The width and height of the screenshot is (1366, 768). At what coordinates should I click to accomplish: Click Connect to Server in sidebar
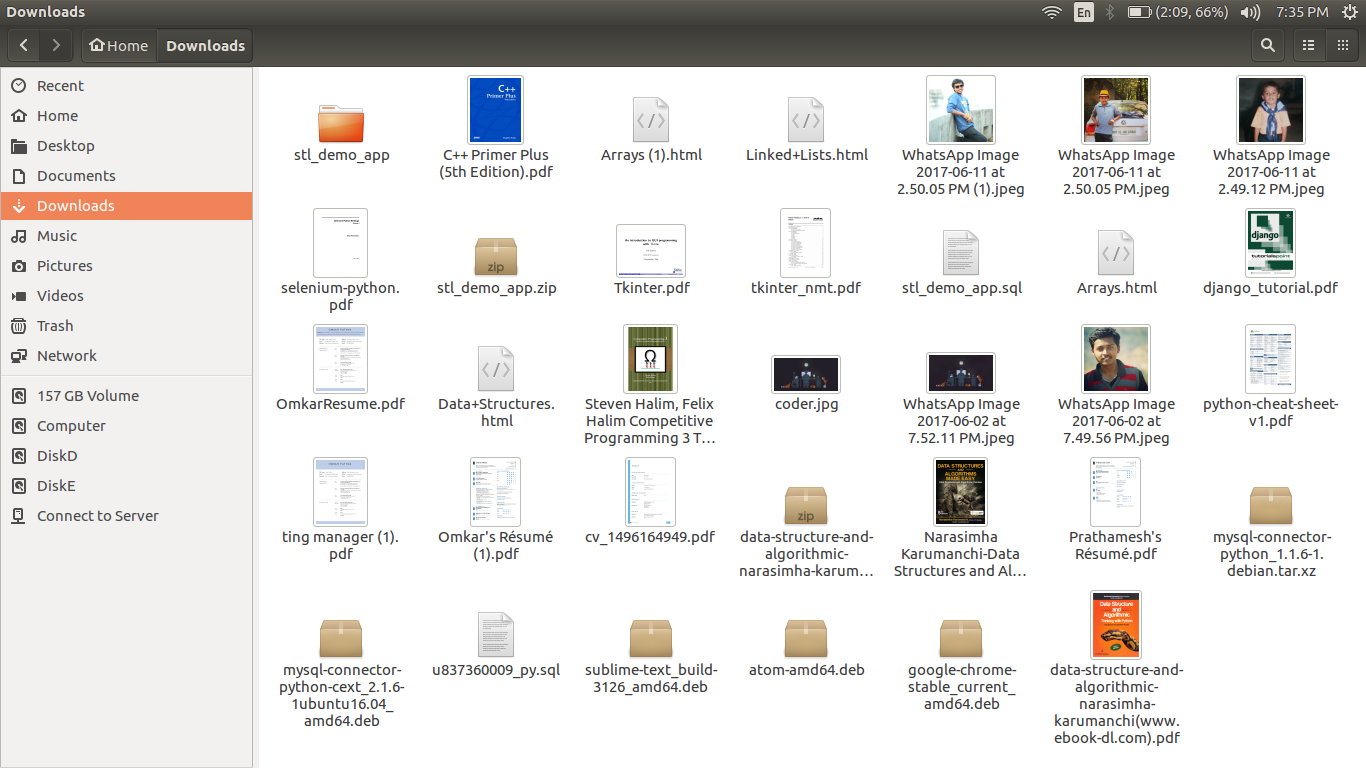point(126,516)
